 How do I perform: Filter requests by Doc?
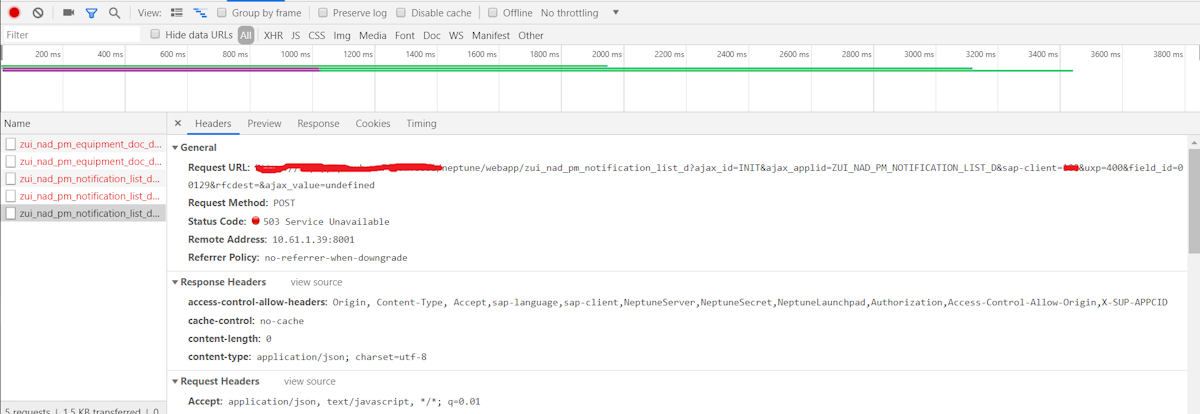tap(432, 35)
